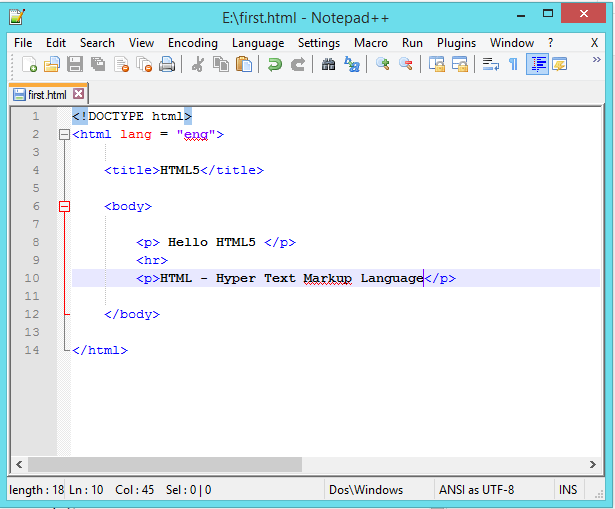
Task: Click Ln : 10 status text
Action: pos(86,490)
